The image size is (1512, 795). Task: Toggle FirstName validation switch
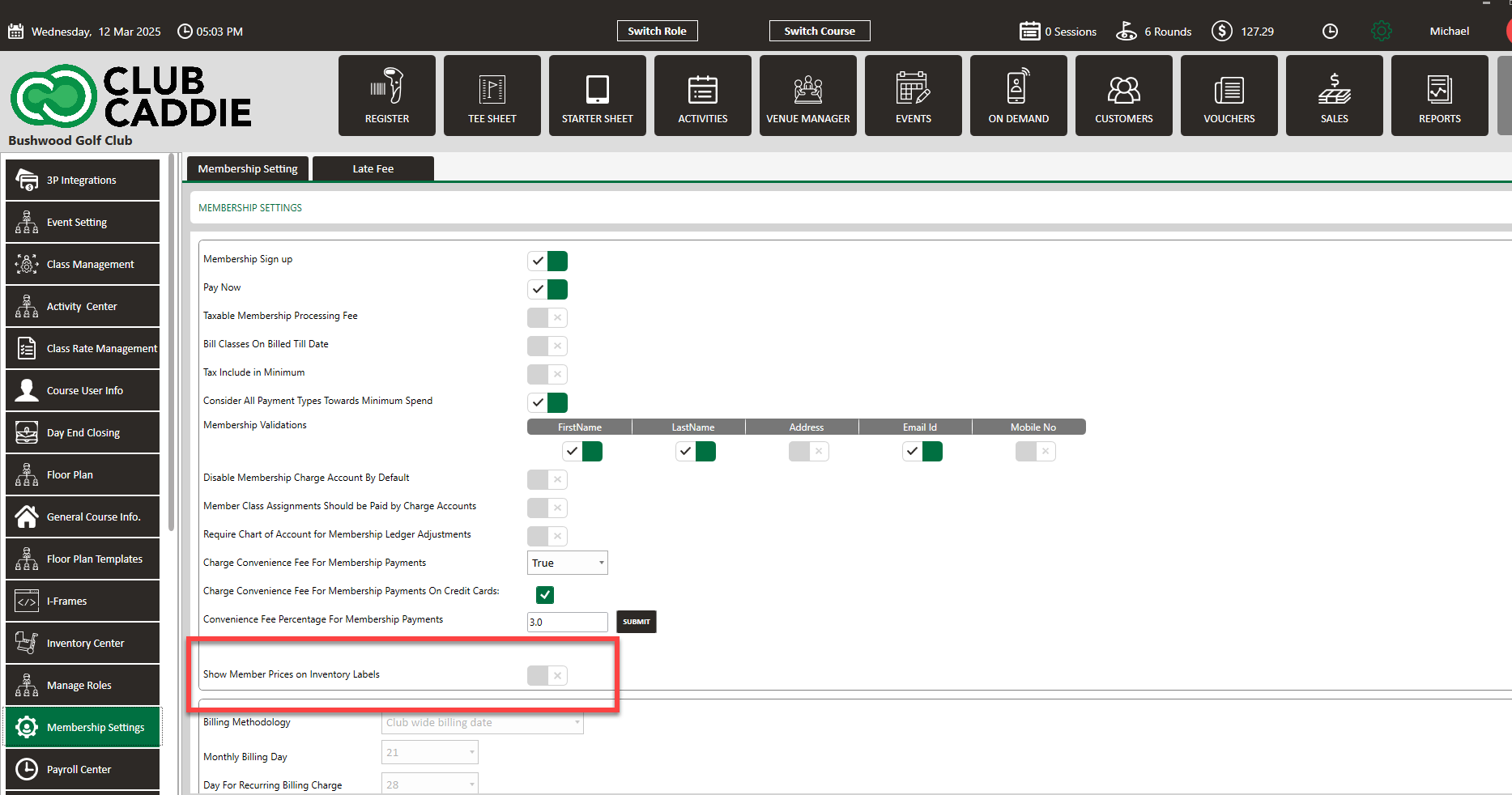[x=582, y=451]
